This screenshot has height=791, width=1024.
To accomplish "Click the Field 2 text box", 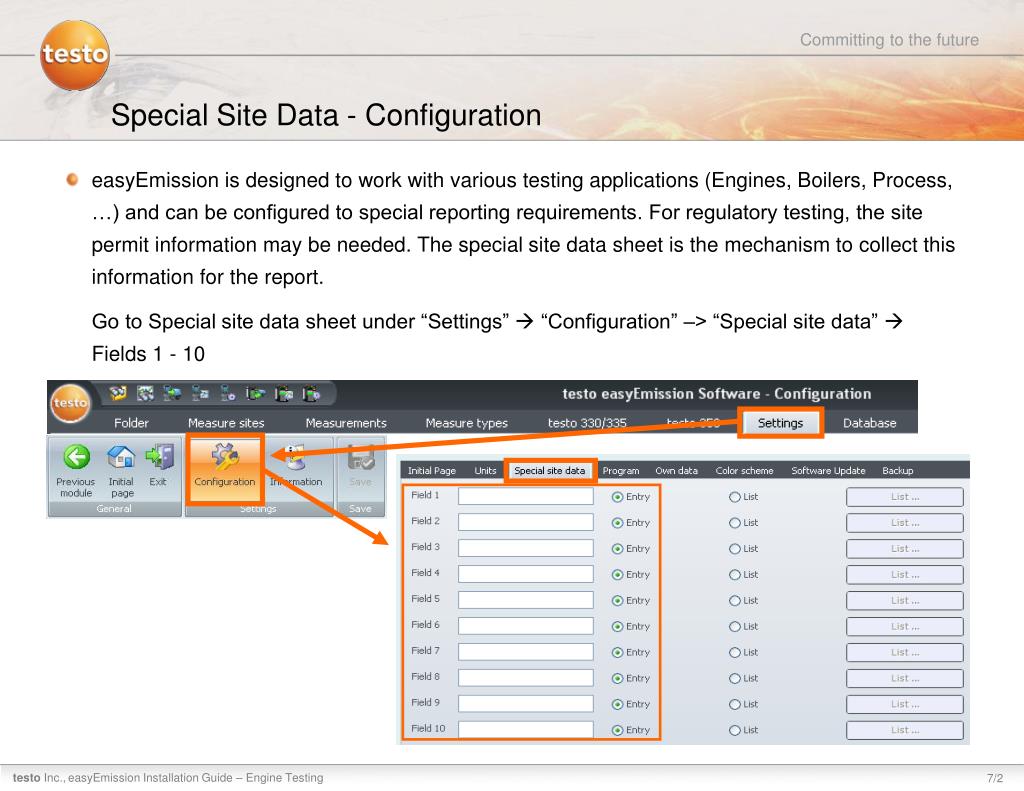I will pyautogui.click(x=526, y=522).
